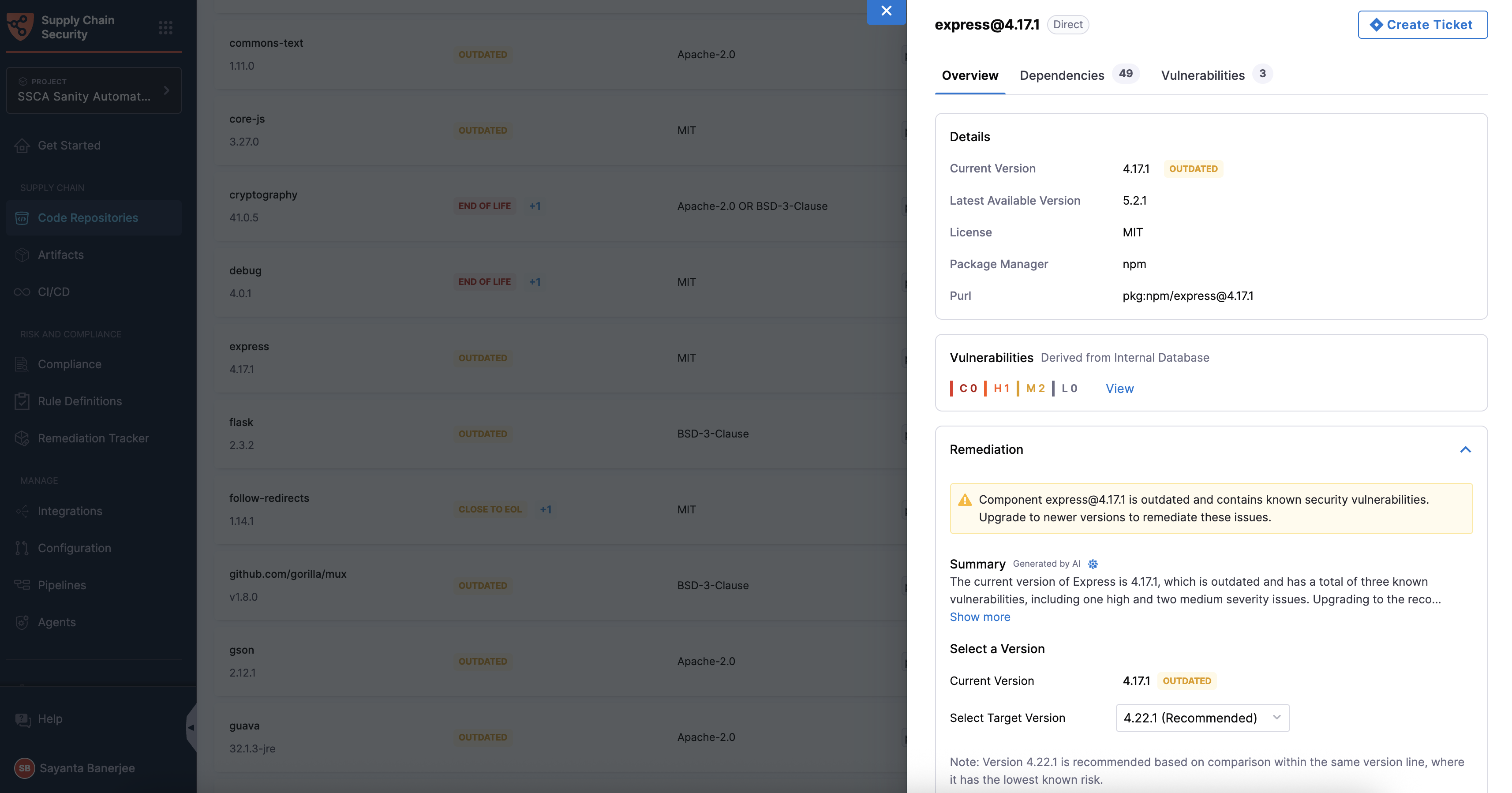The height and width of the screenshot is (793, 1512).
Task: Click the Remediation Tracker icon
Action: [22, 438]
